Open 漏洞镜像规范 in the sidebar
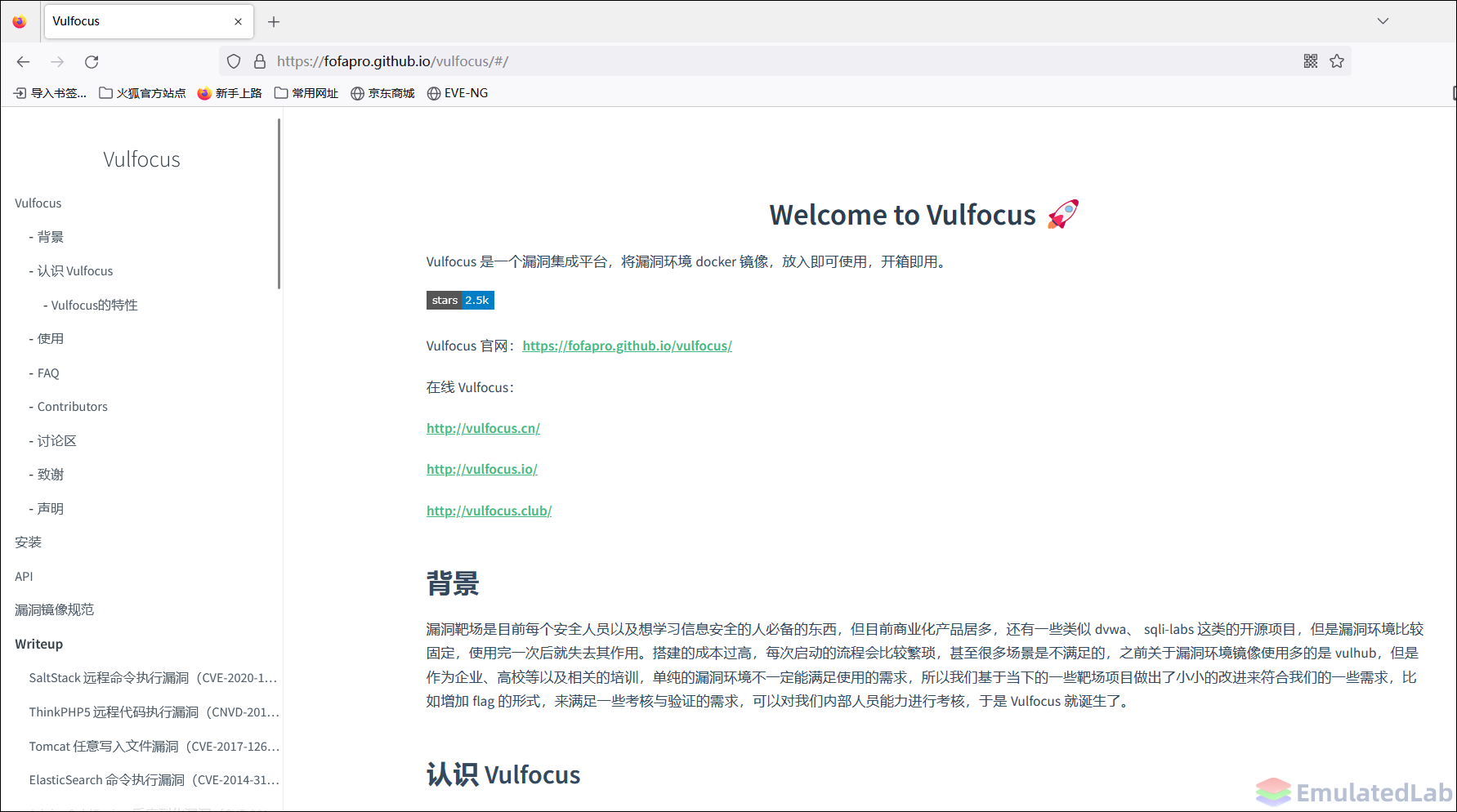The width and height of the screenshot is (1457, 812). [x=54, y=610]
